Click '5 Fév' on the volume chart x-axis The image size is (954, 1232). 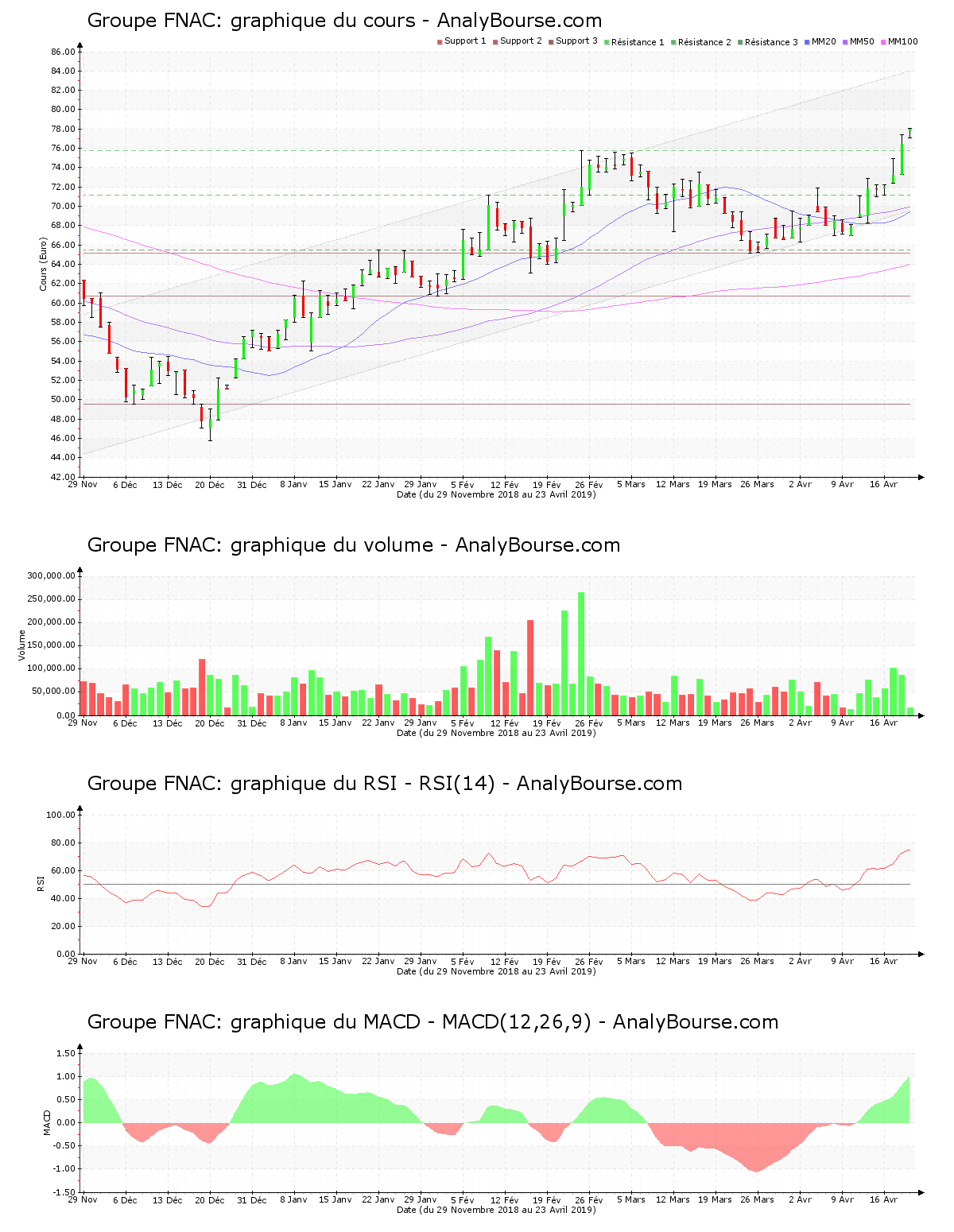pyautogui.click(x=463, y=723)
